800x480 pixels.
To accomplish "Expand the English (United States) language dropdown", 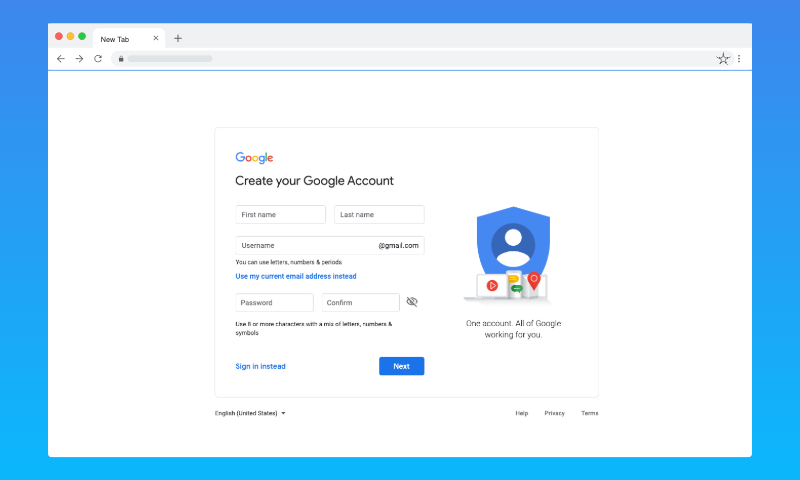I will 250,413.
